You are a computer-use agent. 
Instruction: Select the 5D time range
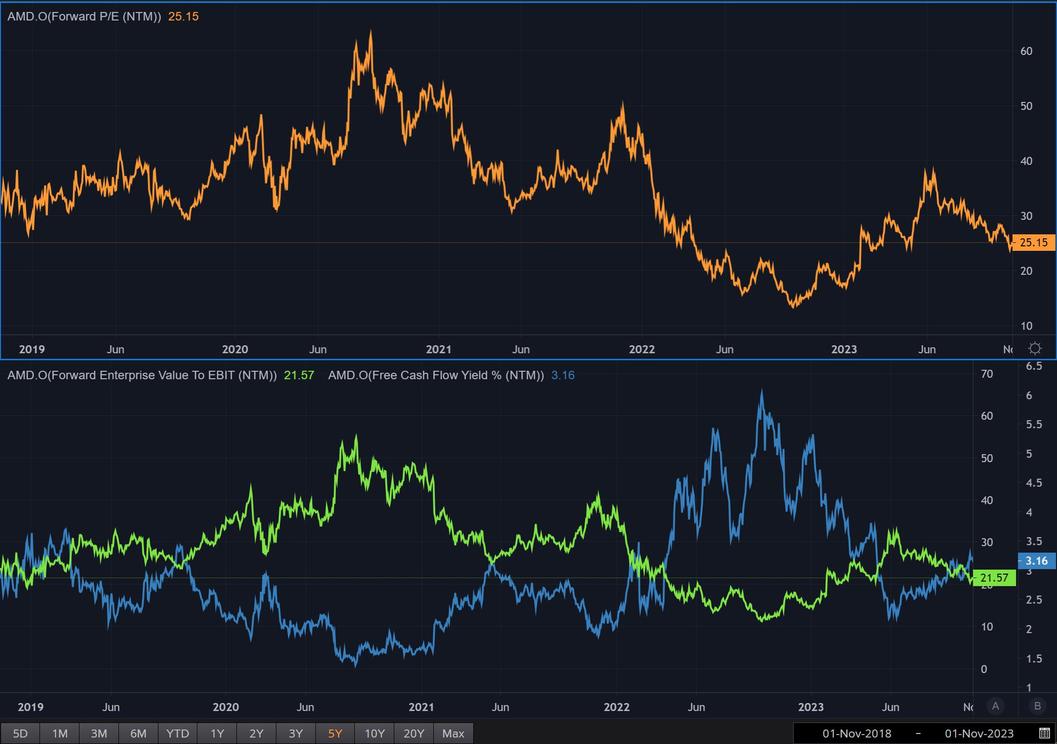pos(20,733)
